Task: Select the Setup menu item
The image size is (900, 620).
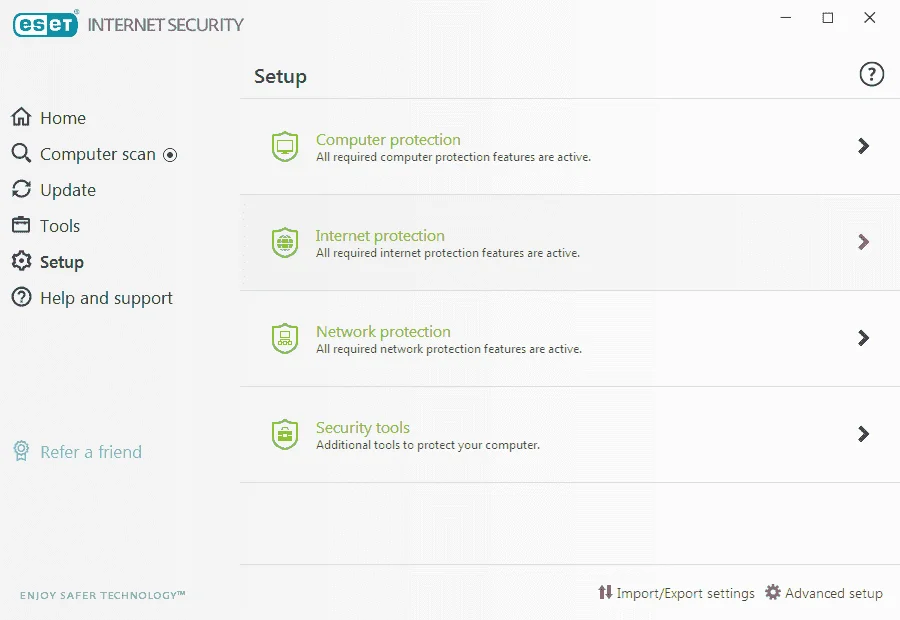Action: click(62, 262)
